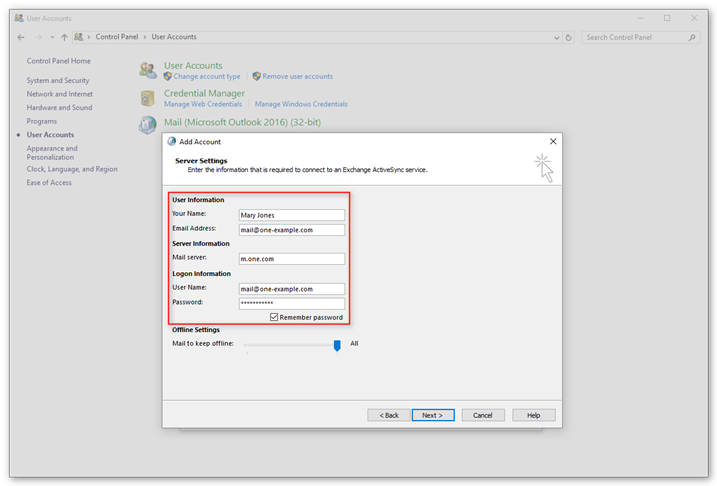Click the Back button in Add Account
717x486 pixels.
(389, 415)
